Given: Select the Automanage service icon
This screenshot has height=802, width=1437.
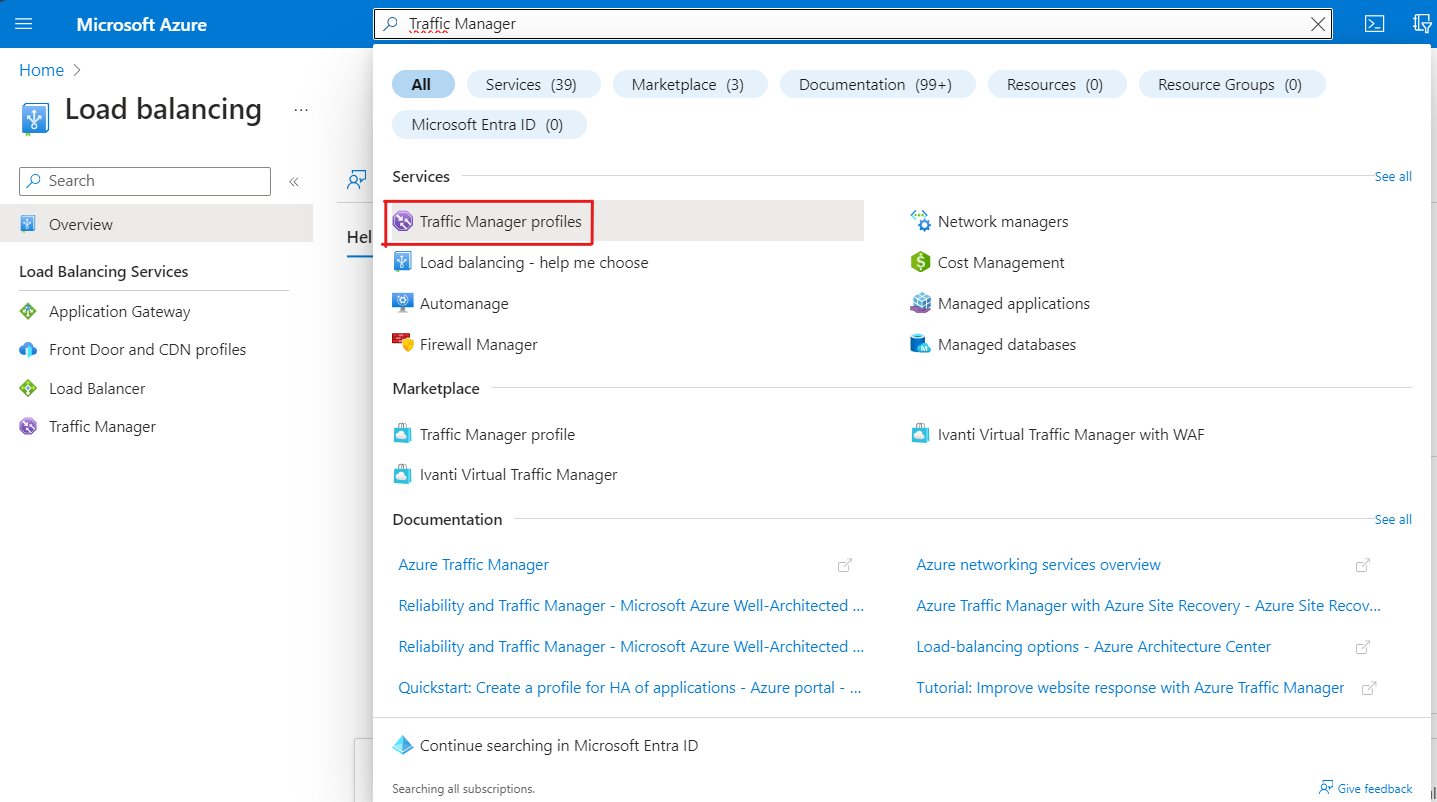Looking at the screenshot, I should click(x=403, y=303).
